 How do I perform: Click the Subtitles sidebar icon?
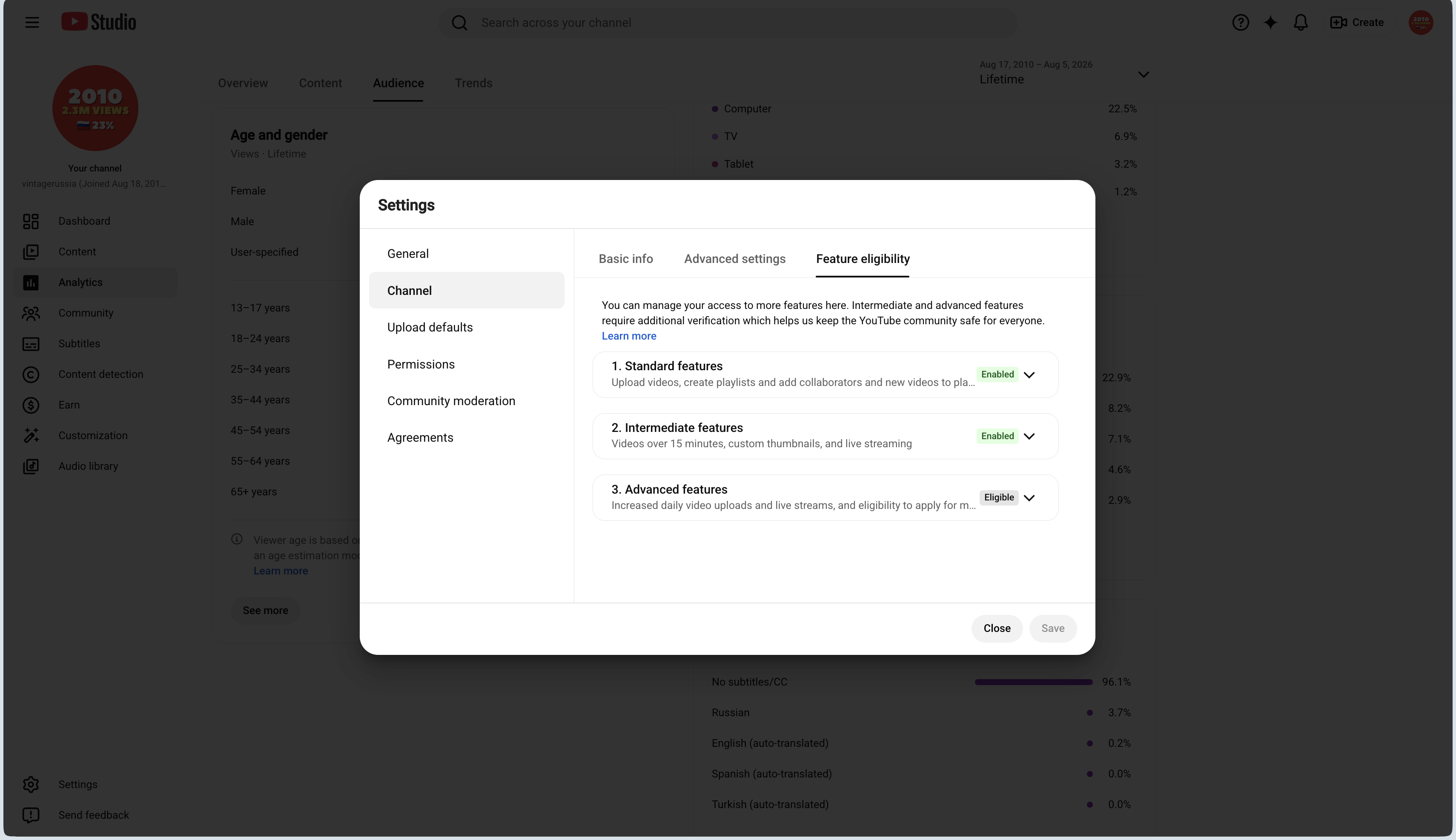pos(31,344)
